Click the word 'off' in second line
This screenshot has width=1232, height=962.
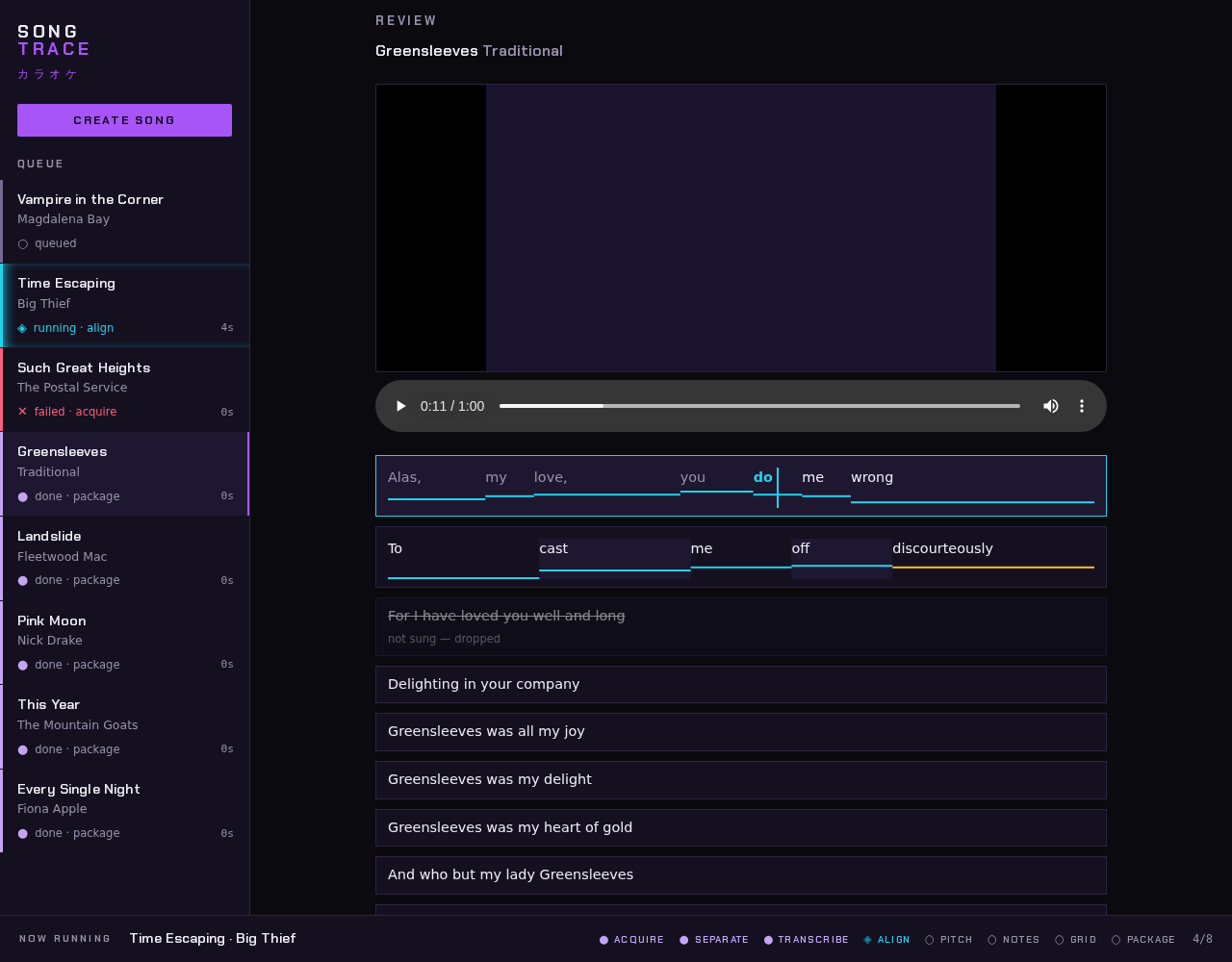tap(801, 548)
